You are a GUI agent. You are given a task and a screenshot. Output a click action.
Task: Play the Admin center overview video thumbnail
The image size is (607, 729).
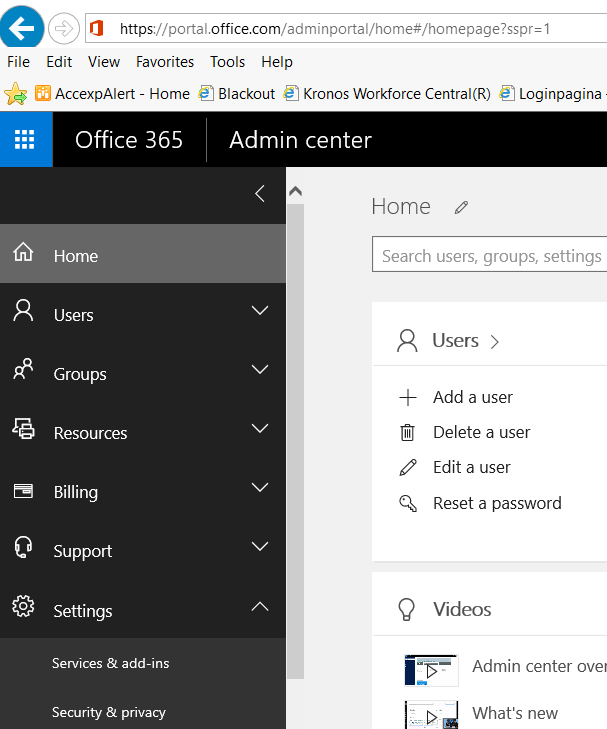click(x=431, y=670)
